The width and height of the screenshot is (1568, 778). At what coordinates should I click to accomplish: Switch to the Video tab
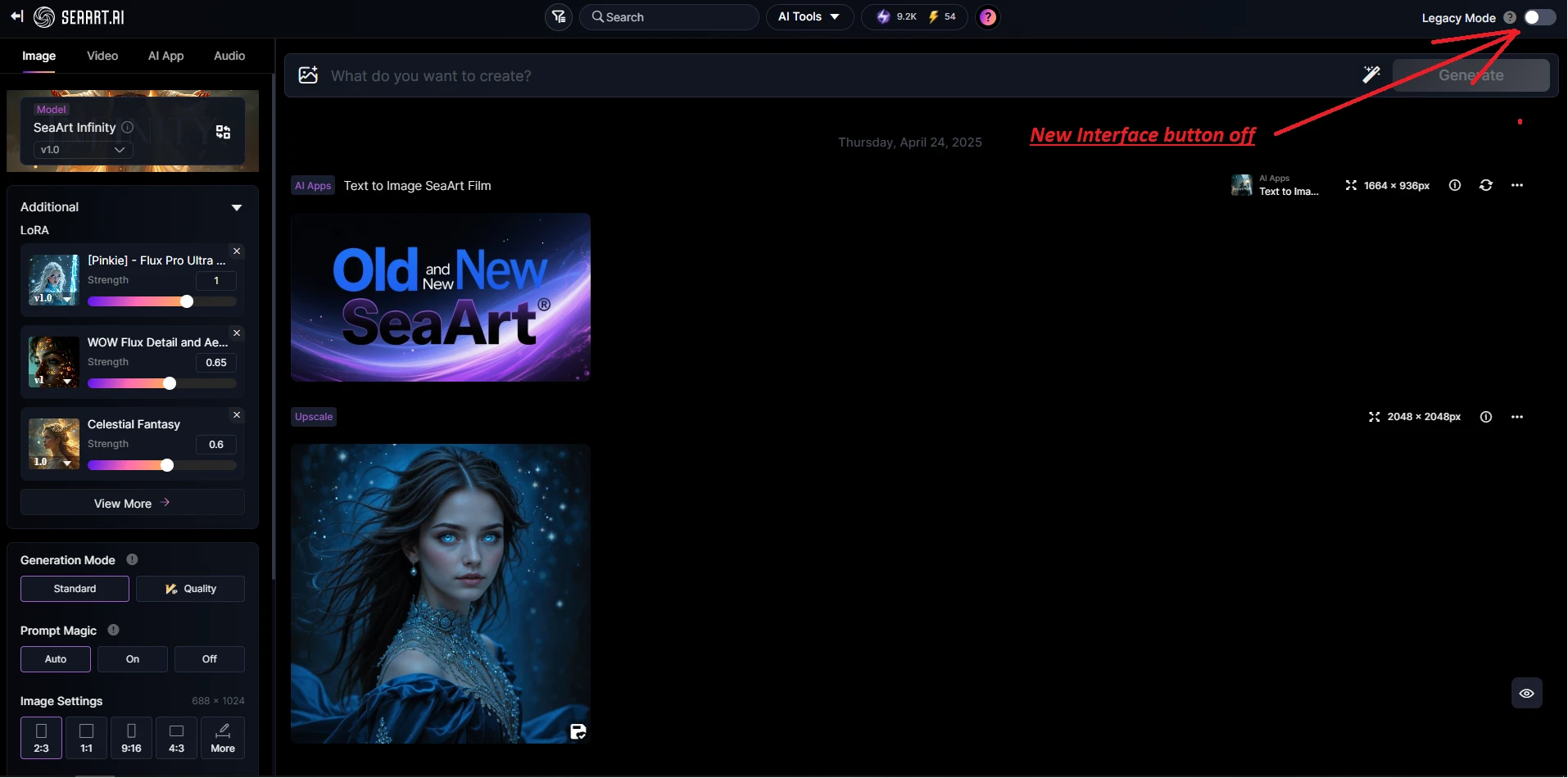pyautogui.click(x=102, y=56)
